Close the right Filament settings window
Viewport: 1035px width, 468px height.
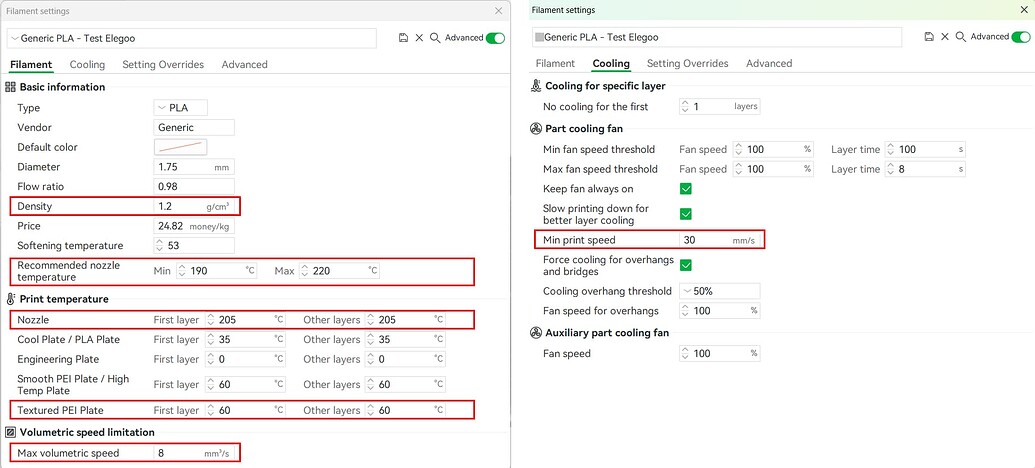tap(1022, 10)
